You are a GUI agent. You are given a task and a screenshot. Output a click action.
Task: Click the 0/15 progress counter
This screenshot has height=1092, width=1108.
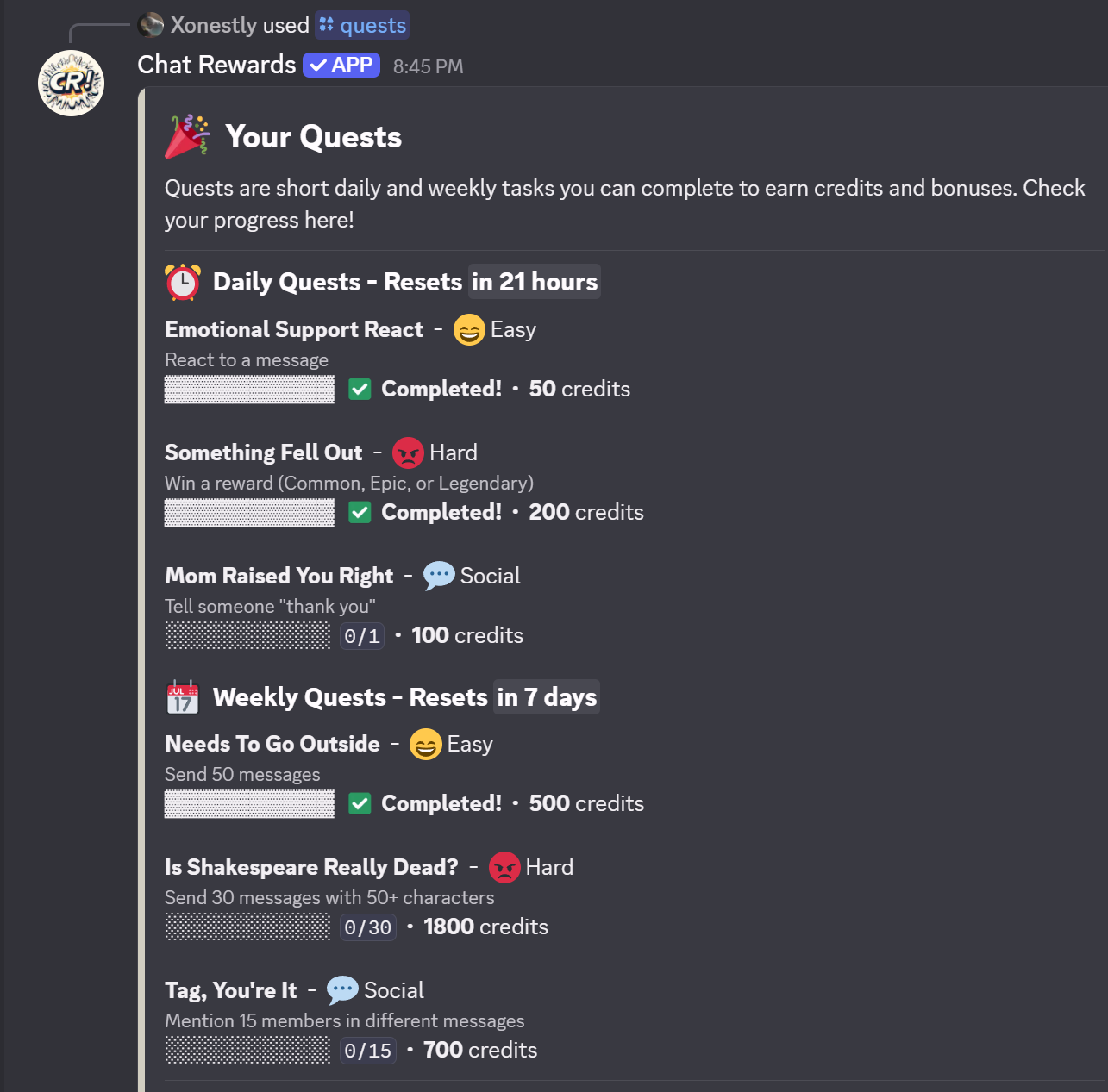pyautogui.click(x=367, y=1051)
